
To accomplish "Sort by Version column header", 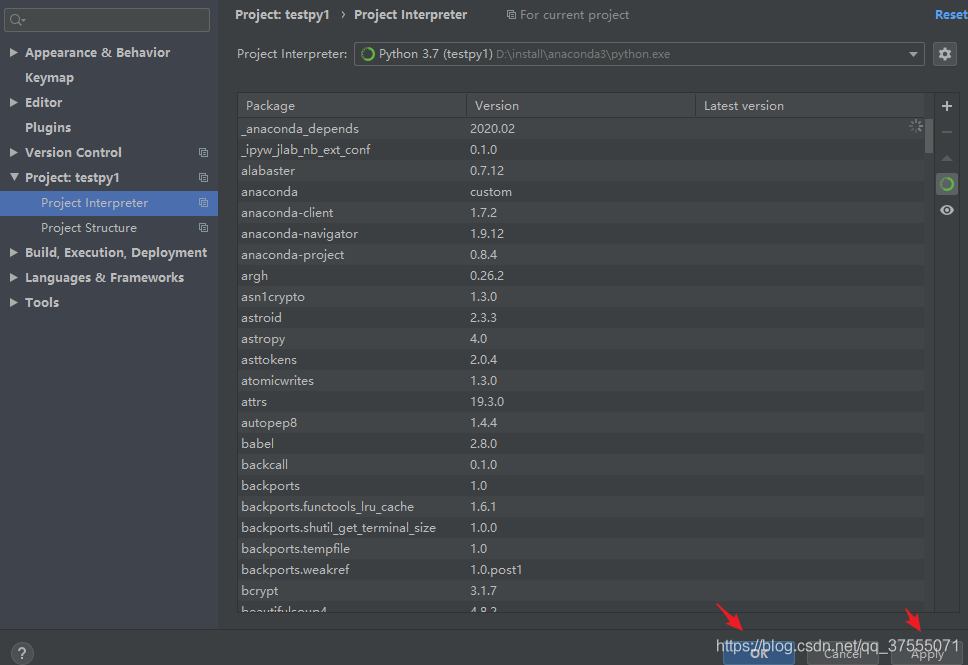I will [581, 106].
